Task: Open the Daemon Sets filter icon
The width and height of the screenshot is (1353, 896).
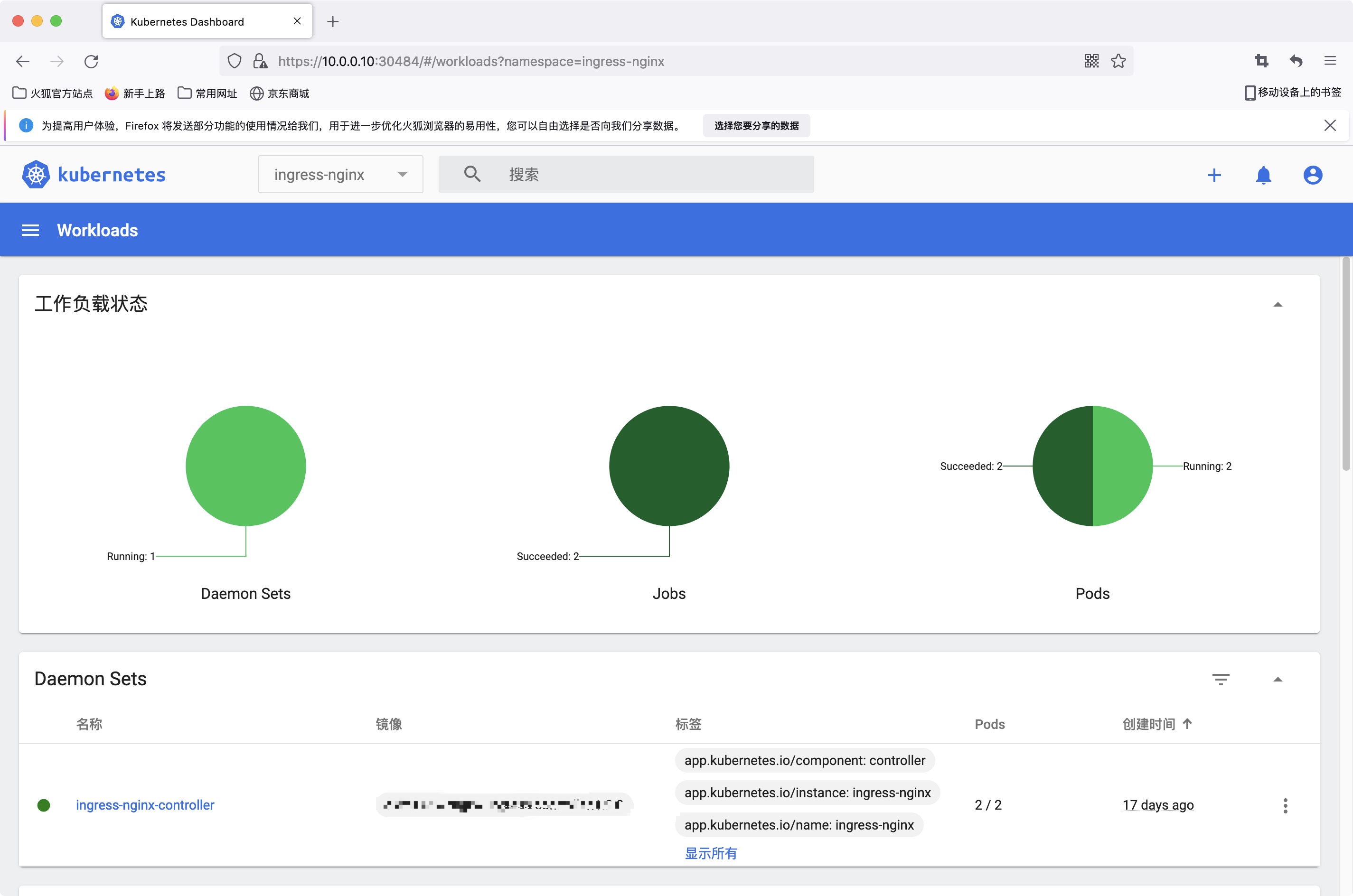Action: (x=1221, y=680)
